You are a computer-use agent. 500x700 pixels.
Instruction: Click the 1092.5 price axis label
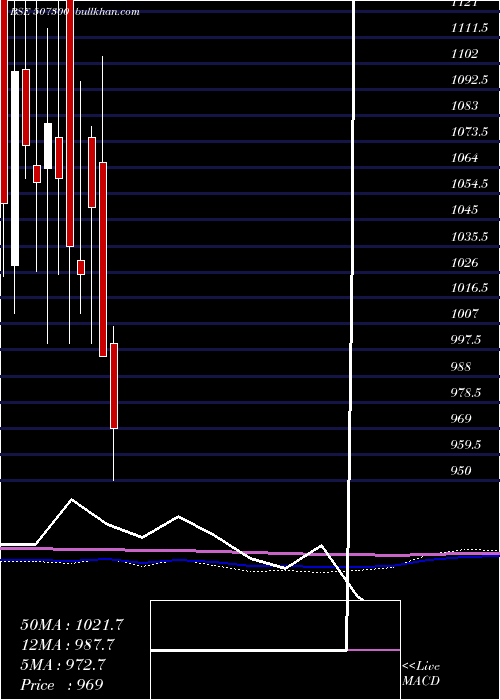tap(469, 80)
